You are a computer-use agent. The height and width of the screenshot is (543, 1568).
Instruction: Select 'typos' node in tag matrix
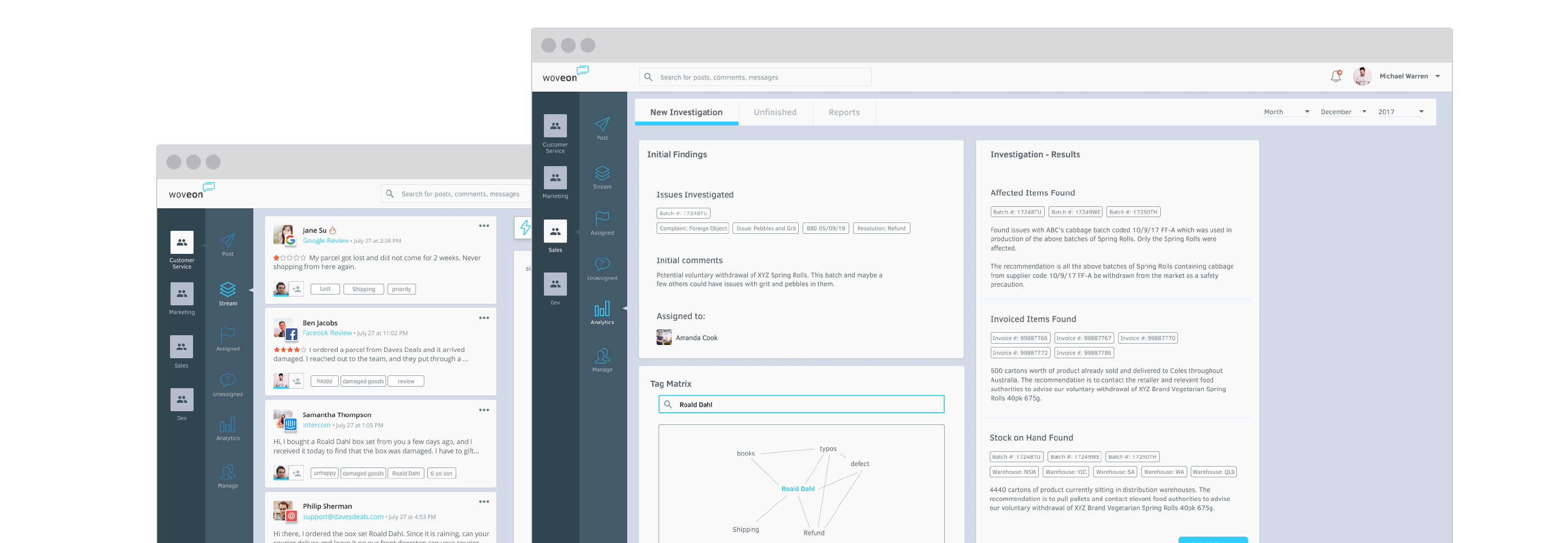pos(828,448)
